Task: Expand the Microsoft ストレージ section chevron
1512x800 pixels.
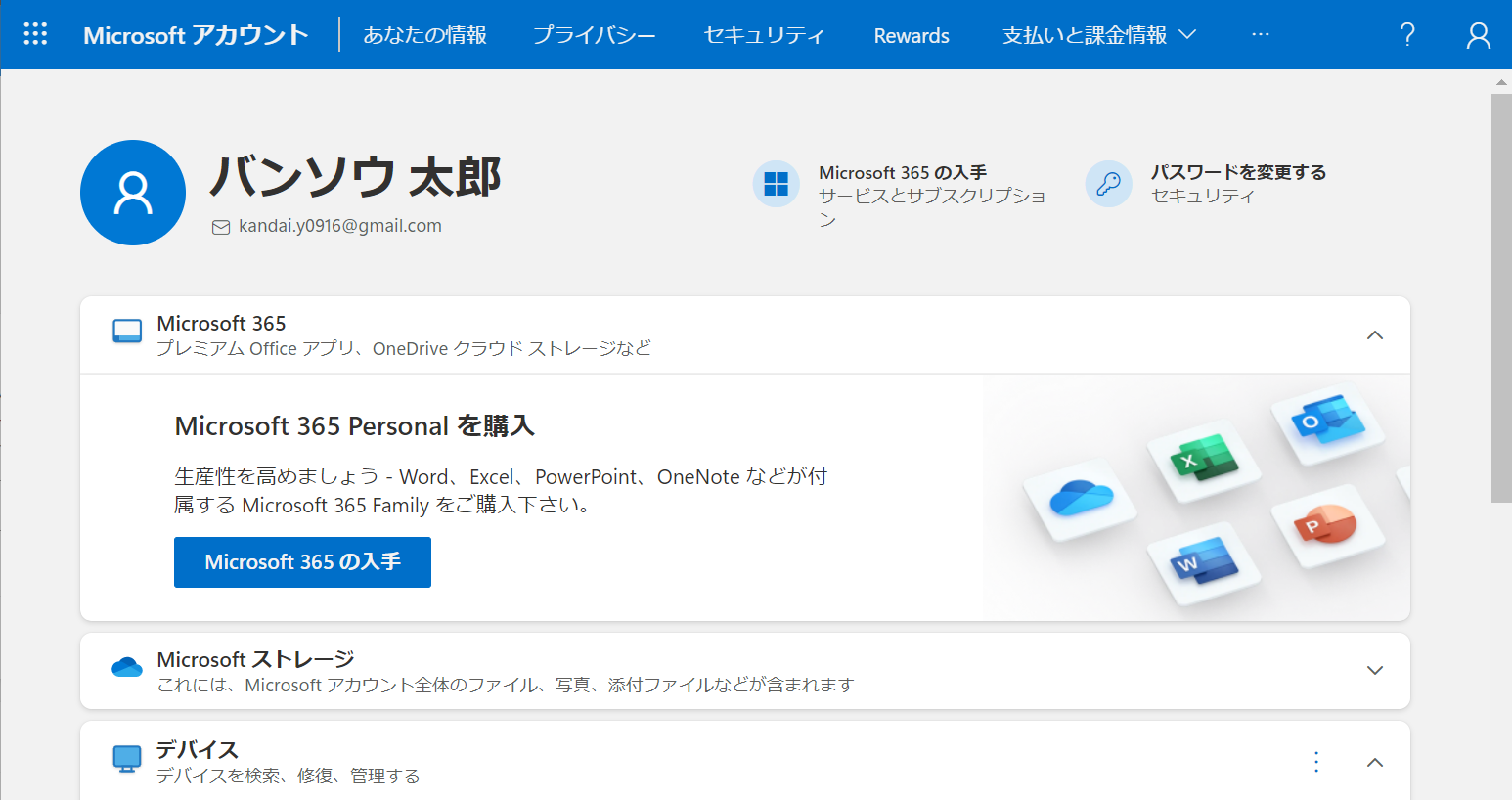Action: [1375, 671]
